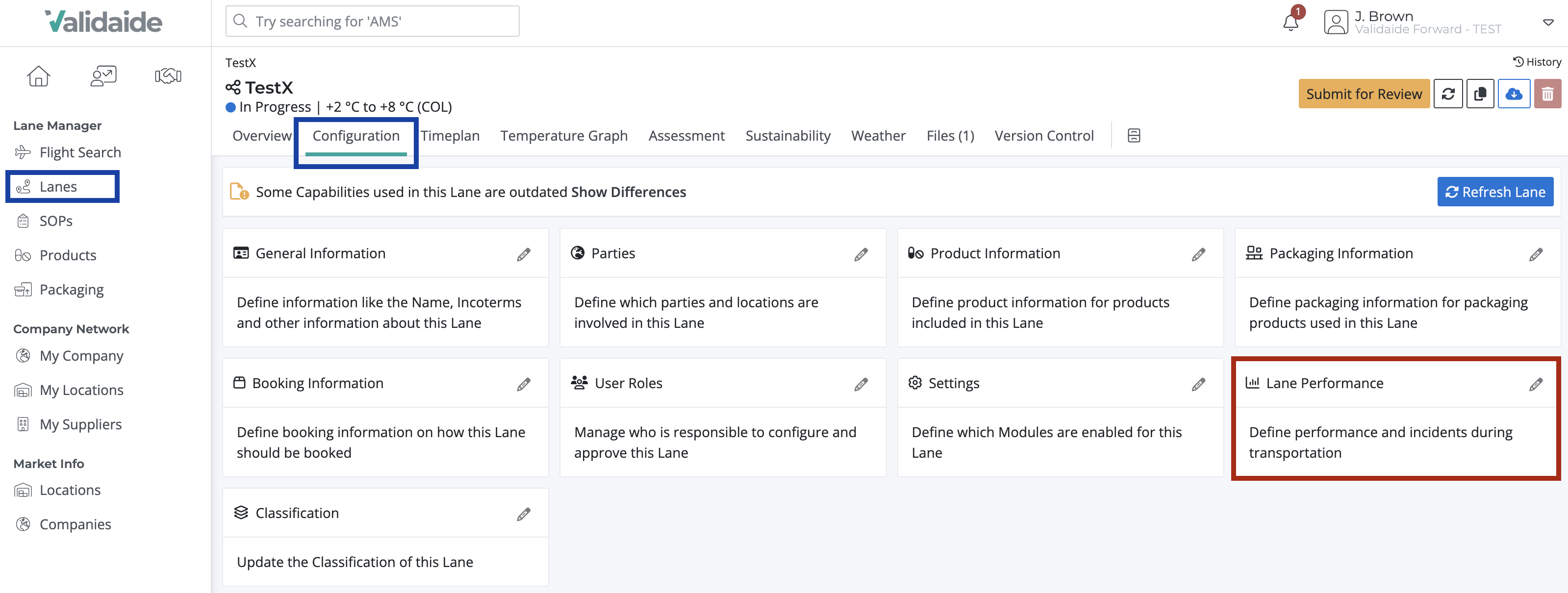This screenshot has height=593, width=1568.
Task: Edit Packaging Information with pencil icon
Action: coord(1536,254)
